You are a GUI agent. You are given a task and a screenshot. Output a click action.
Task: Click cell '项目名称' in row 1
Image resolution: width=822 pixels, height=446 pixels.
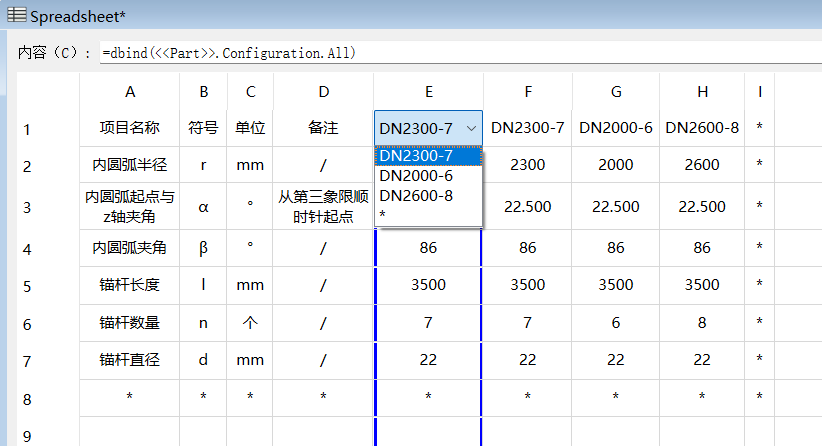pos(129,128)
